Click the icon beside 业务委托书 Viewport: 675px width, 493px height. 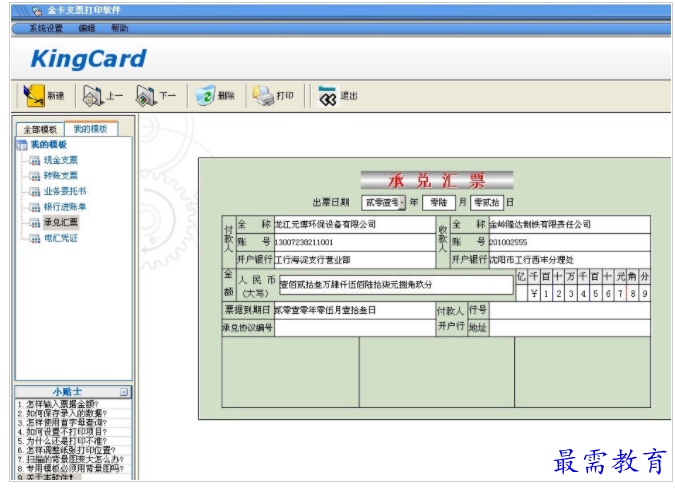[x=34, y=192]
